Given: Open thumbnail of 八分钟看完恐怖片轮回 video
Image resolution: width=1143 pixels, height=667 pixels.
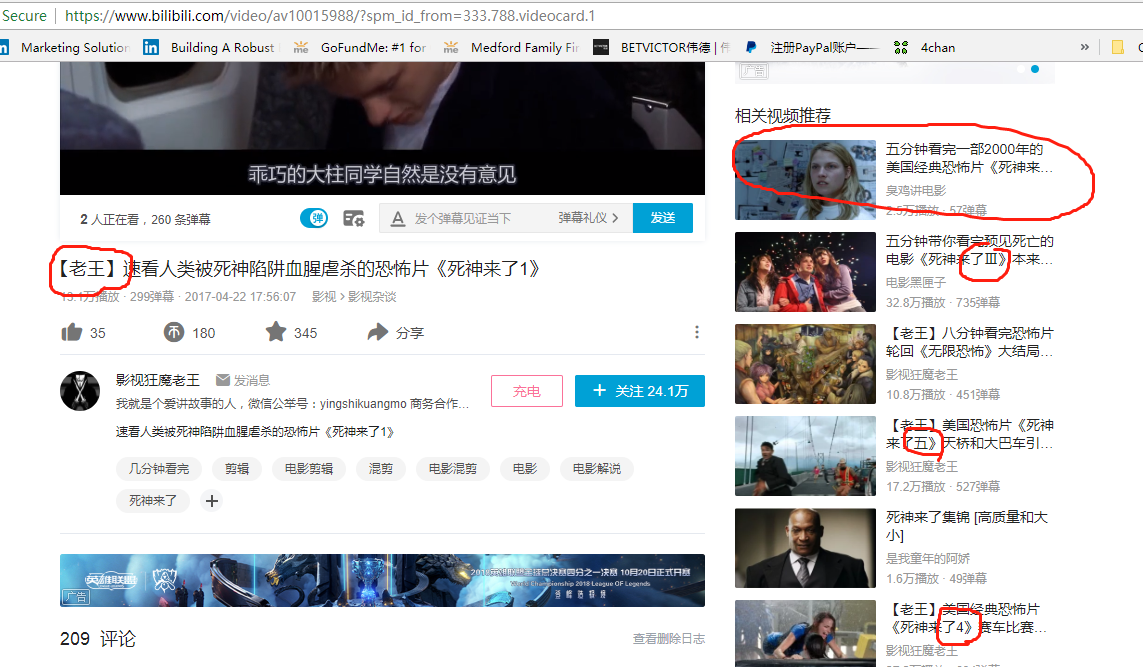Looking at the screenshot, I should pyautogui.click(x=805, y=364).
